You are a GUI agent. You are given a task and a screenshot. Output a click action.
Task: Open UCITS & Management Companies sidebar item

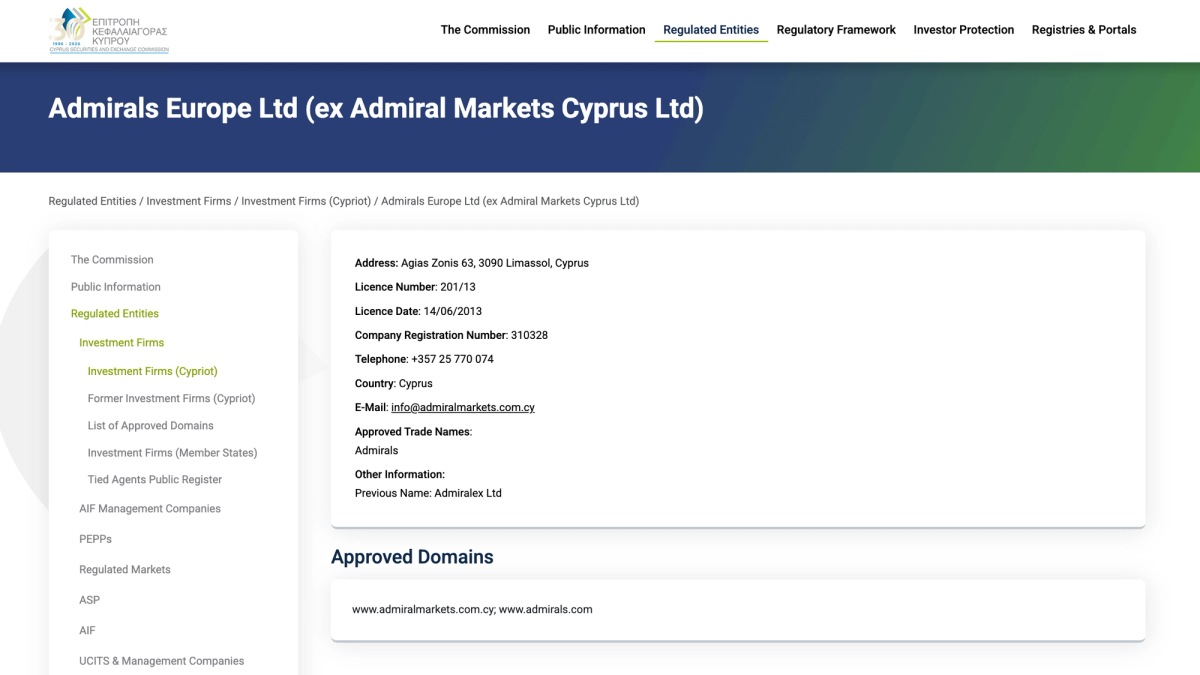point(162,661)
